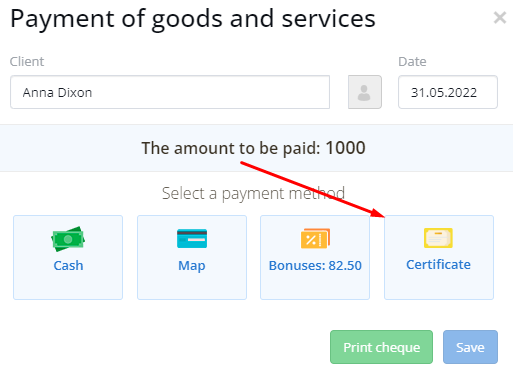Viewport: 513px width, 377px height.
Task: Choose the Cash payment label
Action: tap(68, 265)
